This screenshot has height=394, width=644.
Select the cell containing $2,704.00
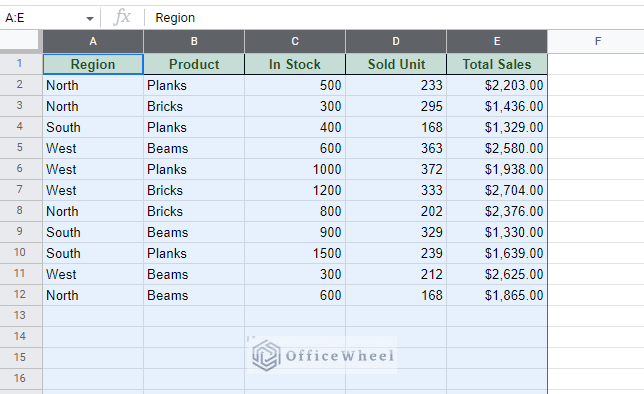(x=497, y=190)
